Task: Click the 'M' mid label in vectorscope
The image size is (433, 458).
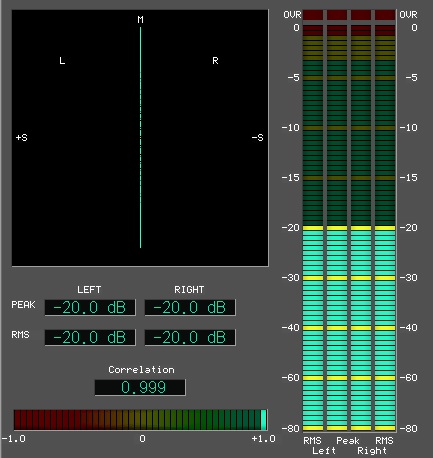Action: [x=140, y=20]
